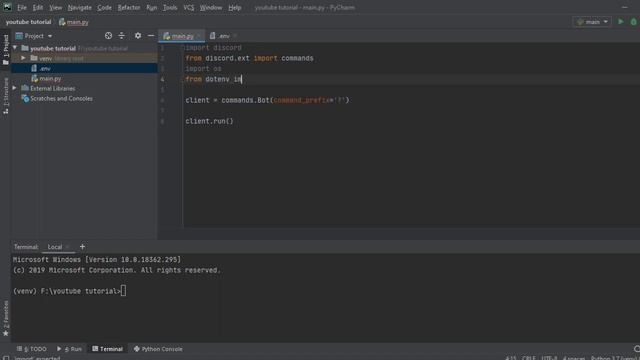Toggle the Structure tool window side tab
This screenshot has height=360, width=640.
(5, 96)
